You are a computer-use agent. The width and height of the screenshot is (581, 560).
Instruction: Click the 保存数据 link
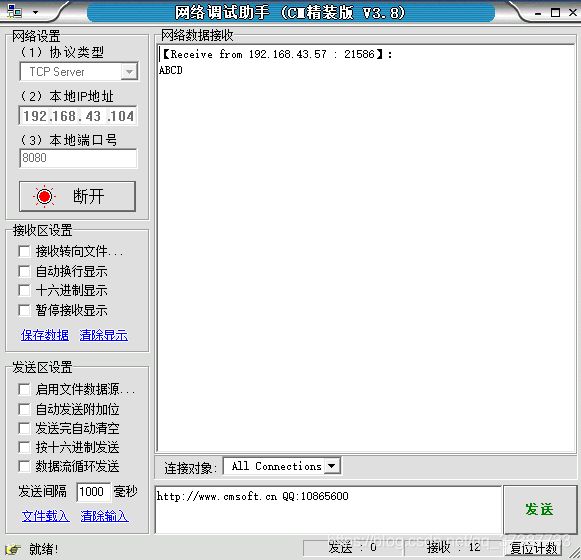pyautogui.click(x=45, y=335)
